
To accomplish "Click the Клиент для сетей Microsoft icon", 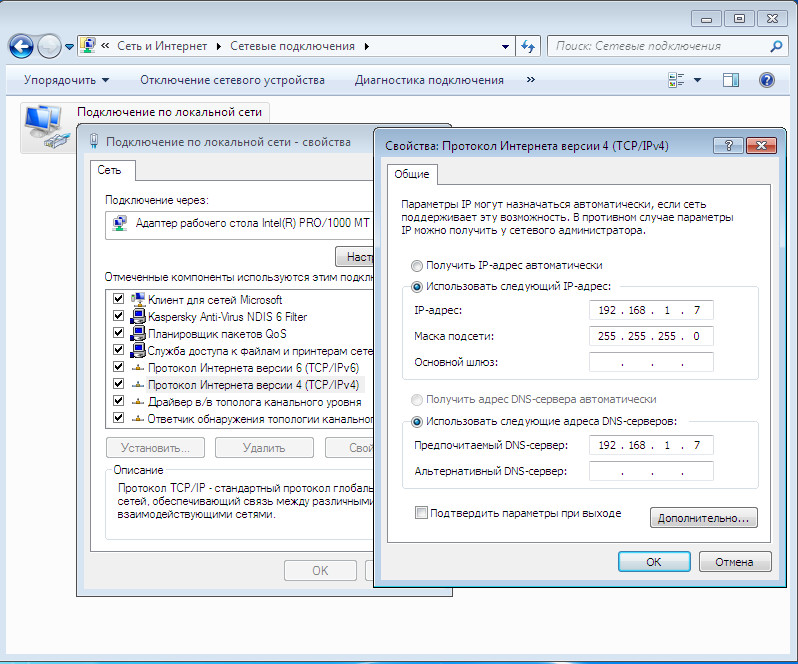I will point(138,299).
